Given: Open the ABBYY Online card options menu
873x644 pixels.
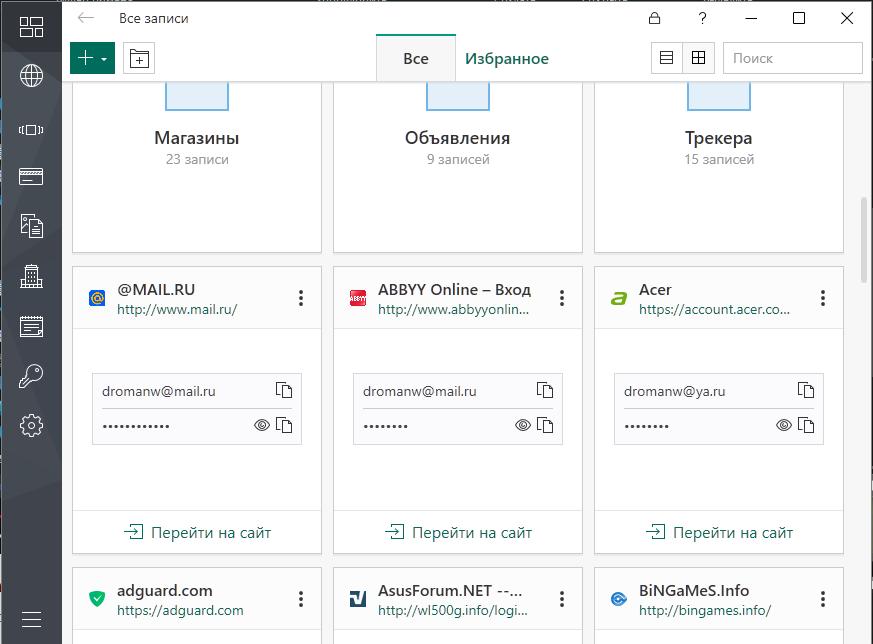Looking at the screenshot, I should 562,298.
